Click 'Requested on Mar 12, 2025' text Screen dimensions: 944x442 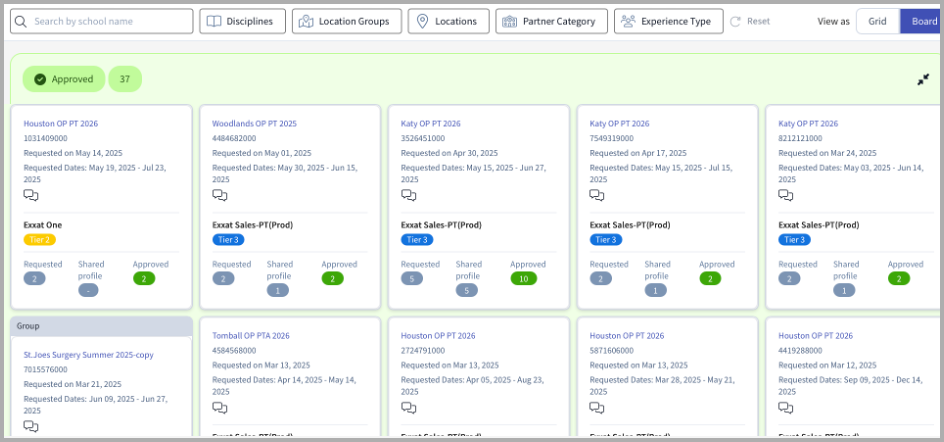click(x=827, y=365)
